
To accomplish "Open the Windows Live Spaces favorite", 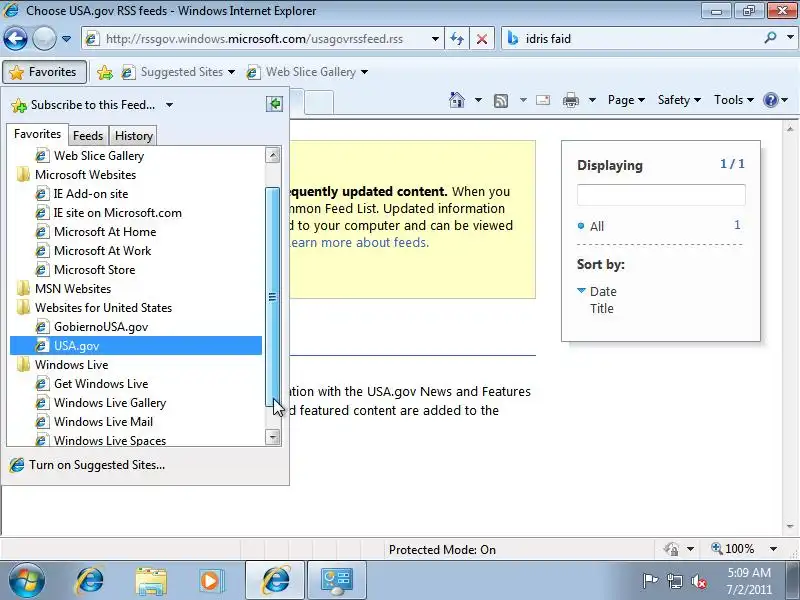I will [x=110, y=440].
